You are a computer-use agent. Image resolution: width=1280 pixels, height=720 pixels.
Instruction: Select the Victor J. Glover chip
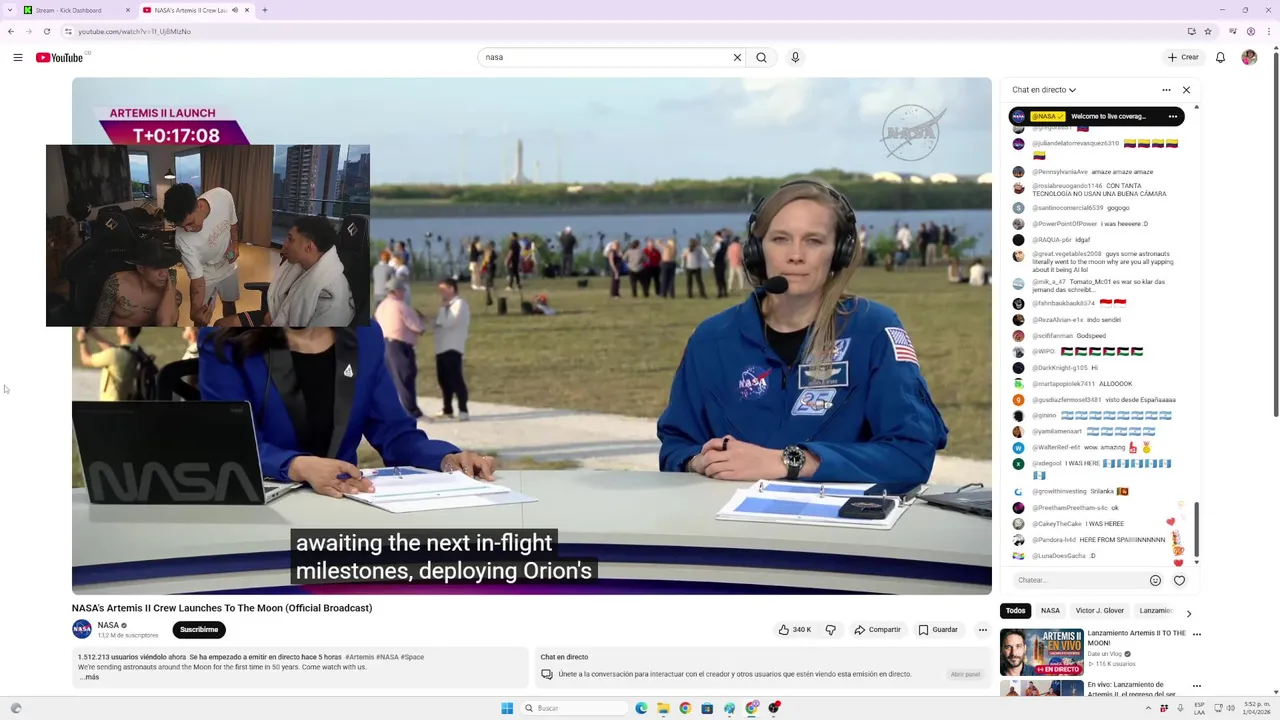(1099, 611)
